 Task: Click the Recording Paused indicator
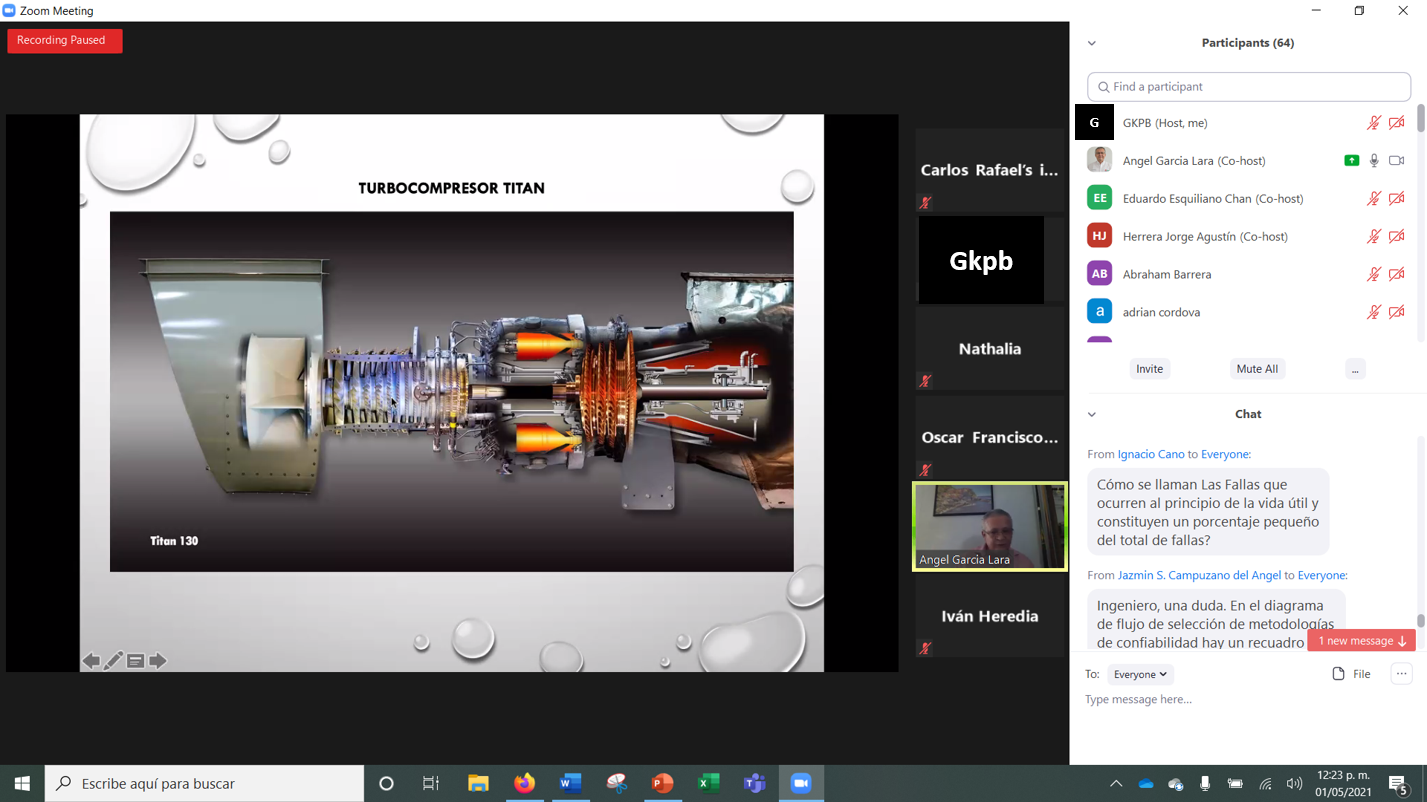tap(65, 40)
